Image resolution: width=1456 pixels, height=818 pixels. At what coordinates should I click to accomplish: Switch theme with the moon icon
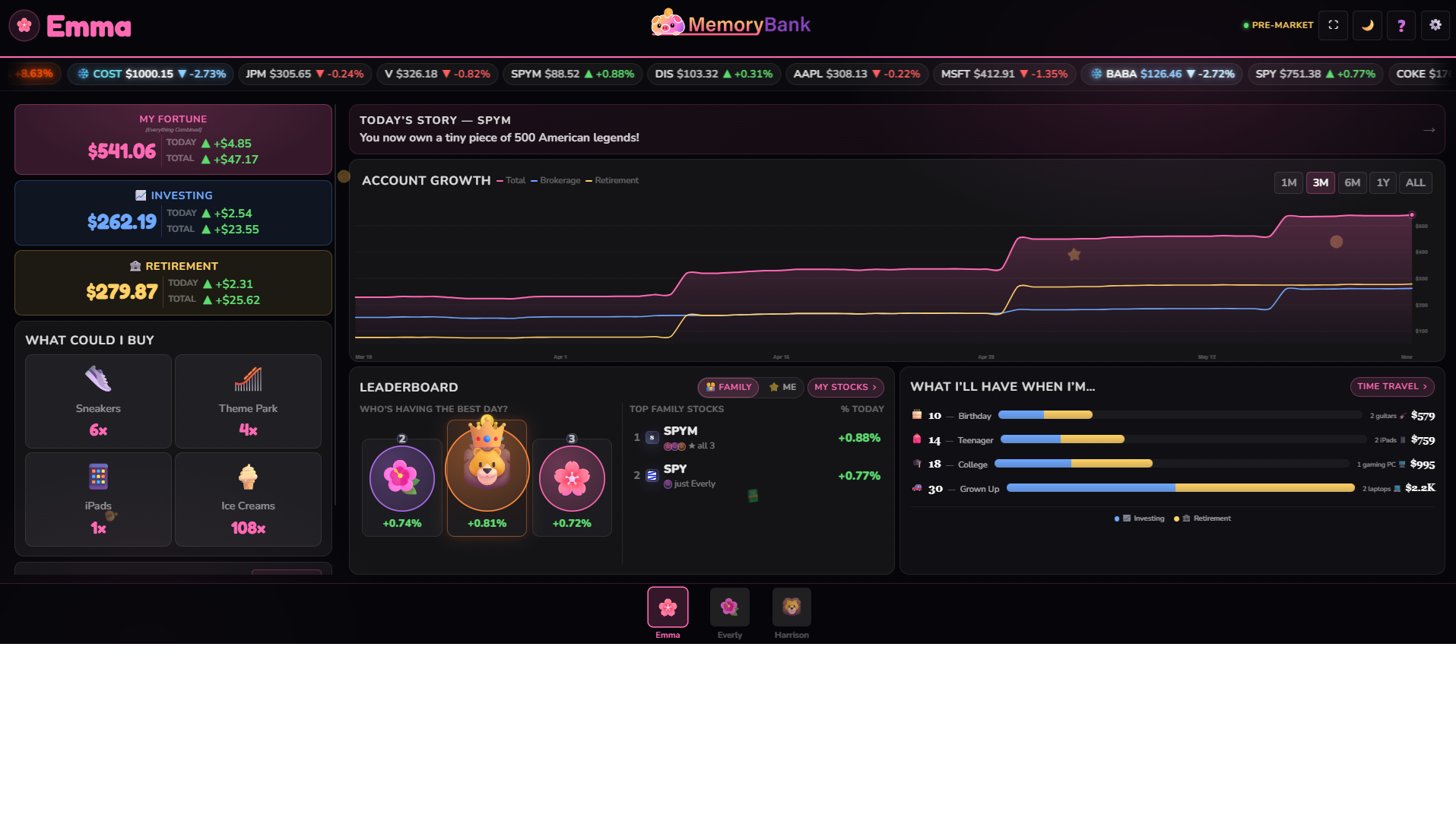(1367, 25)
